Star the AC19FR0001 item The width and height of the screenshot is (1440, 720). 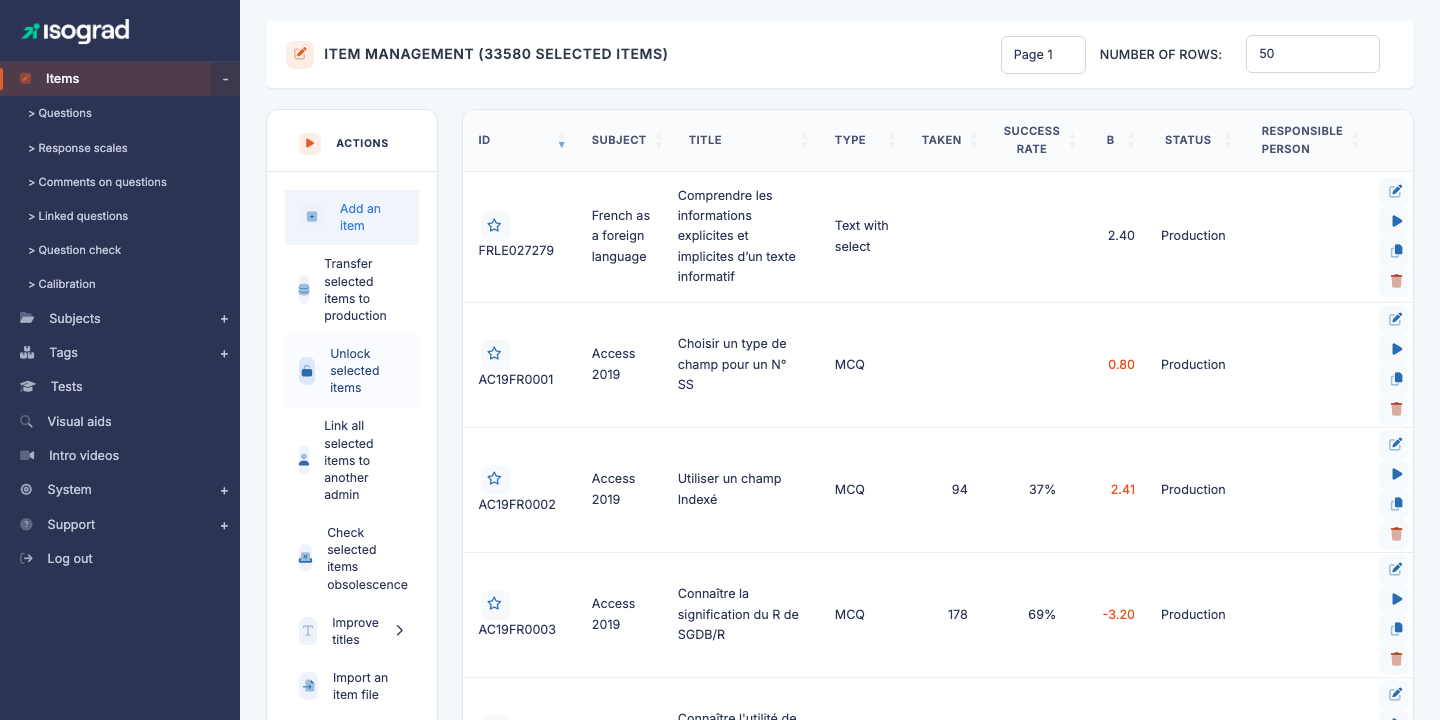point(494,354)
